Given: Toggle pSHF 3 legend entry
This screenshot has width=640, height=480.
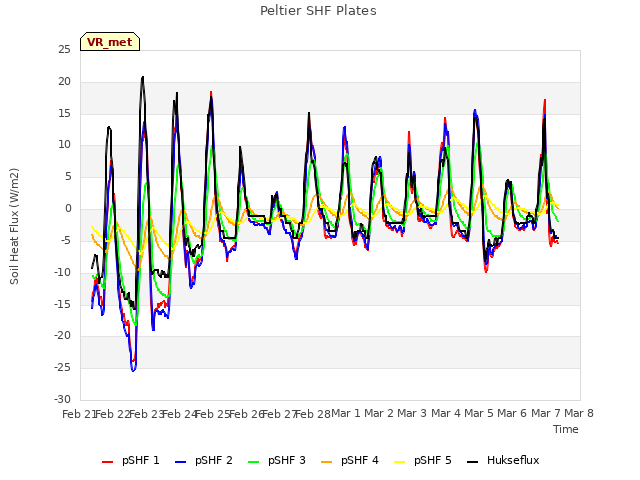Looking at the screenshot, I should [x=277, y=460].
